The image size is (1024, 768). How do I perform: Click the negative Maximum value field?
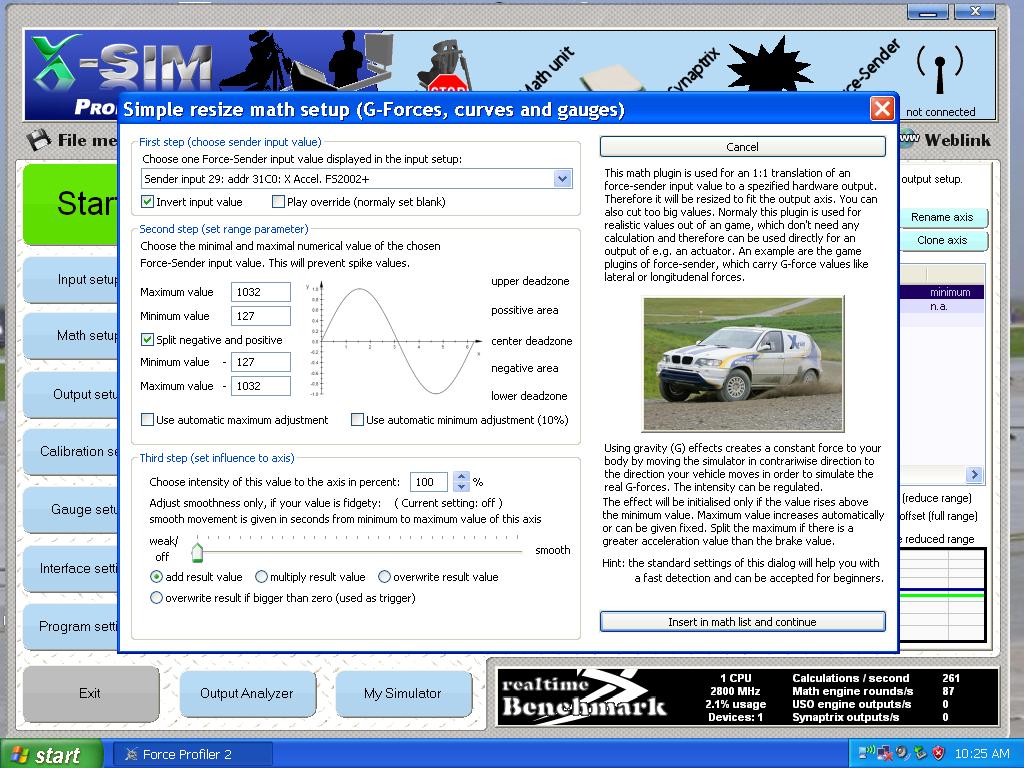point(261,386)
